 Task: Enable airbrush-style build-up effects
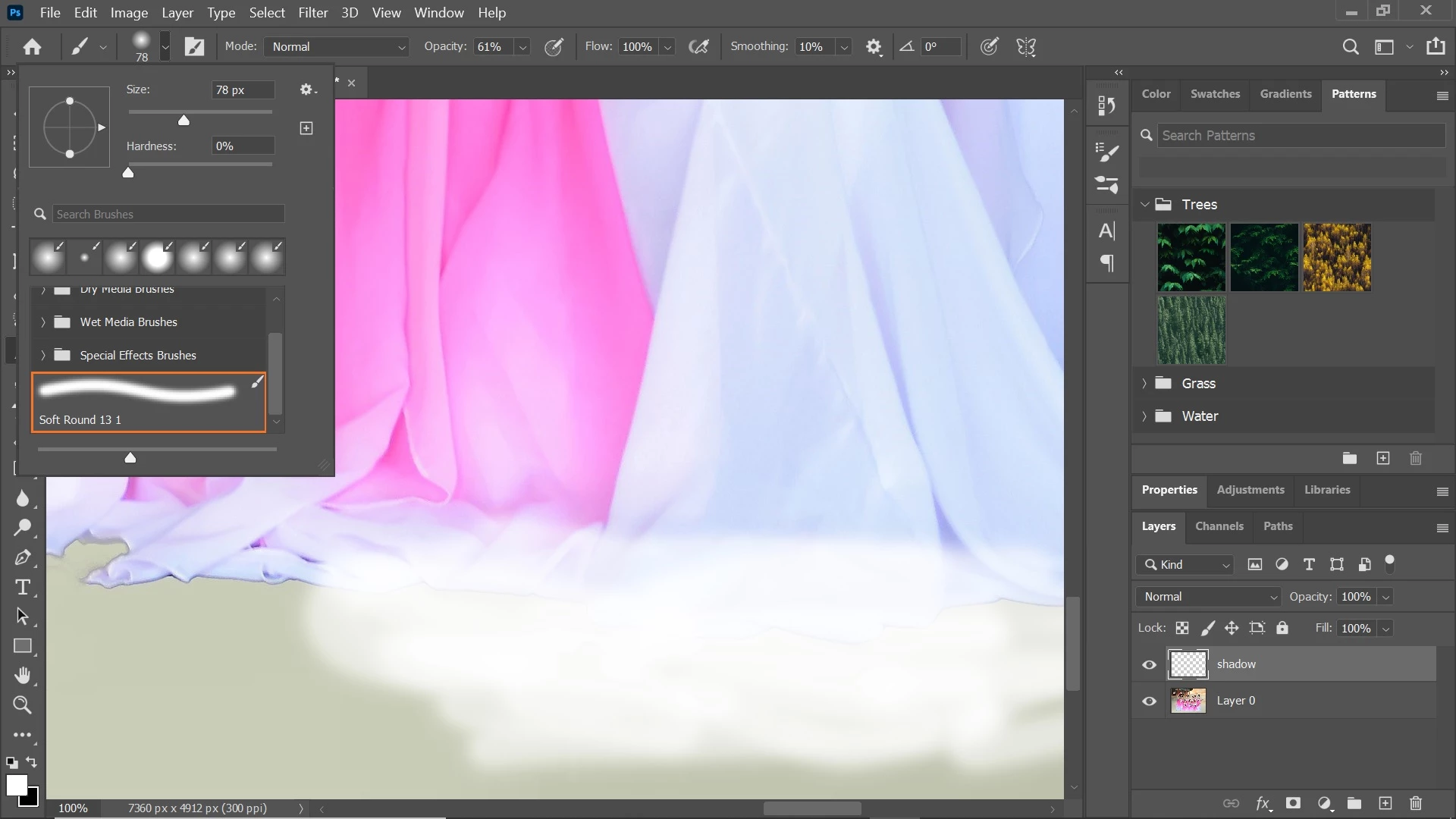point(698,47)
